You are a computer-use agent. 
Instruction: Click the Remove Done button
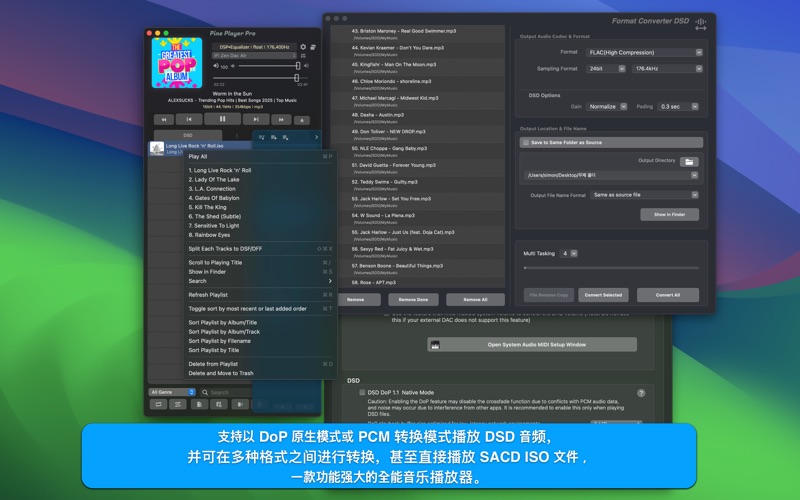click(413, 299)
